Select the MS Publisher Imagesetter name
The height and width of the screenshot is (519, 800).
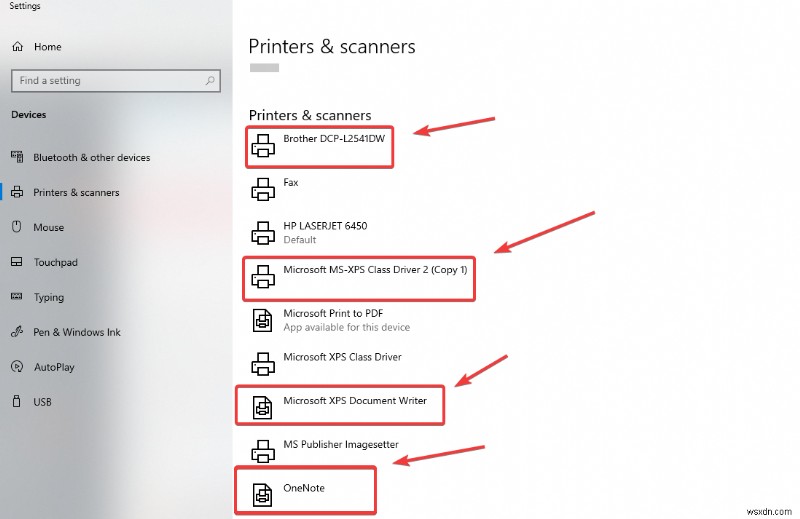(x=341, y=444)
